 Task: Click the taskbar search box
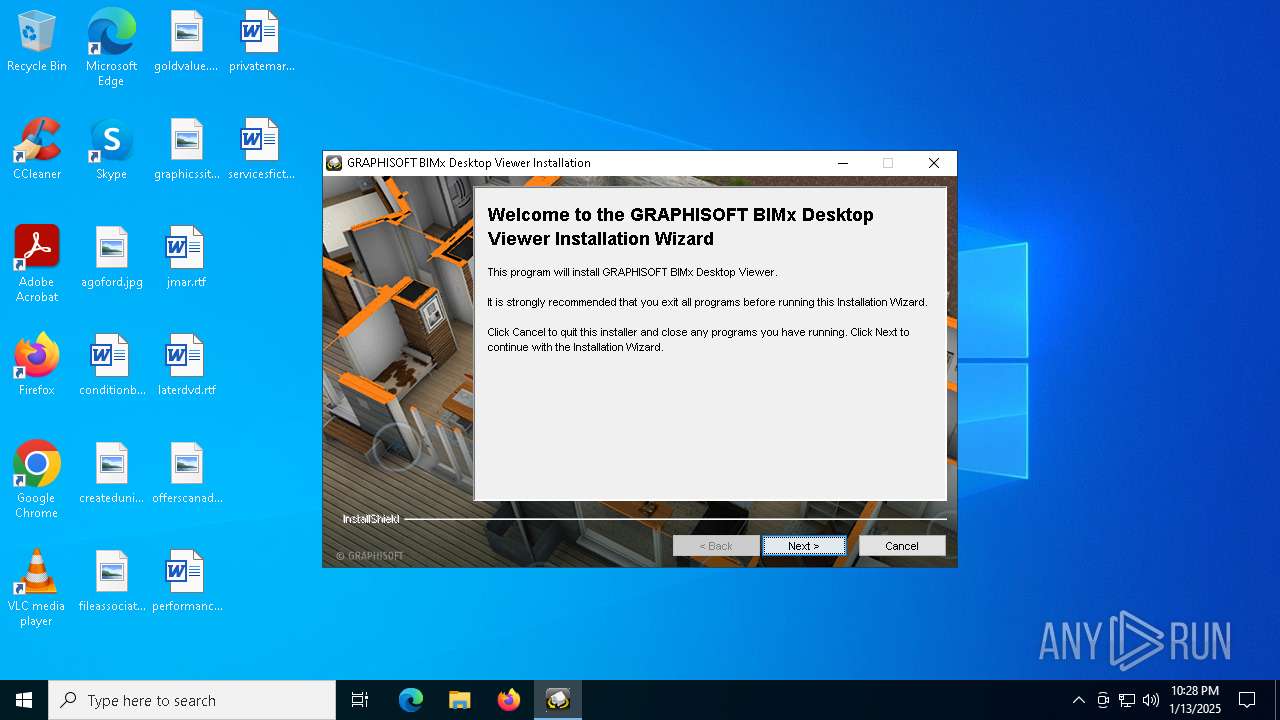point(192,700)
